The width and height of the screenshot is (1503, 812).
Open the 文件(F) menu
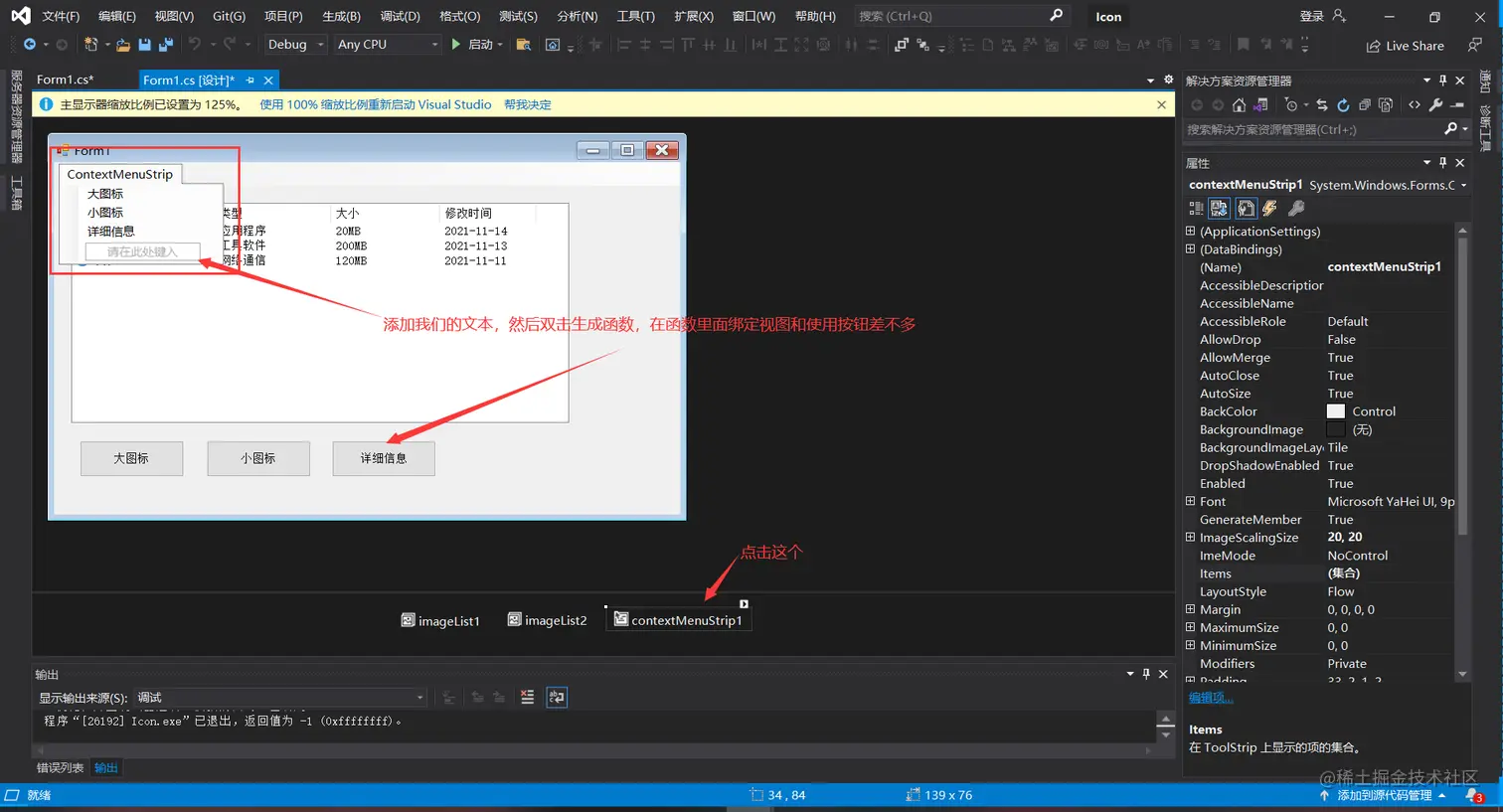pyautogui.click(x=61, y=16)
